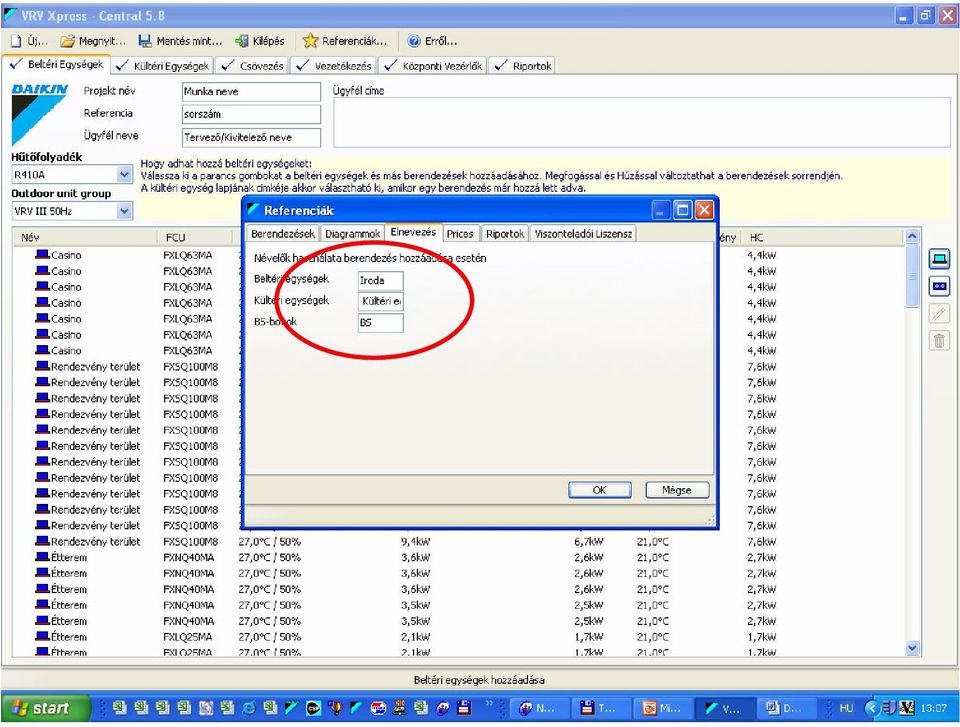
Task: Click the Referencia sorszám field
Action: point(251,115)
